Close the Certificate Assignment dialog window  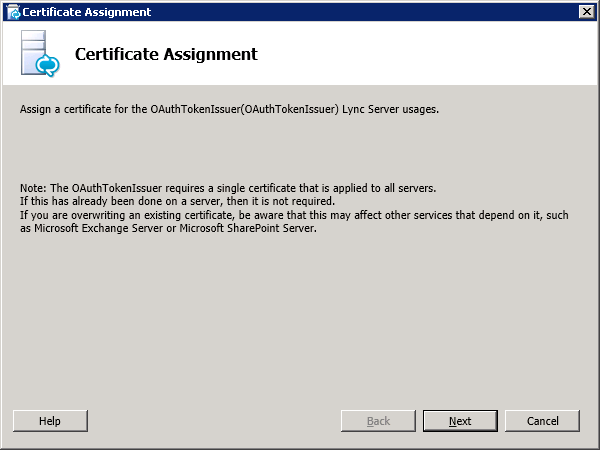coord(587,12)
